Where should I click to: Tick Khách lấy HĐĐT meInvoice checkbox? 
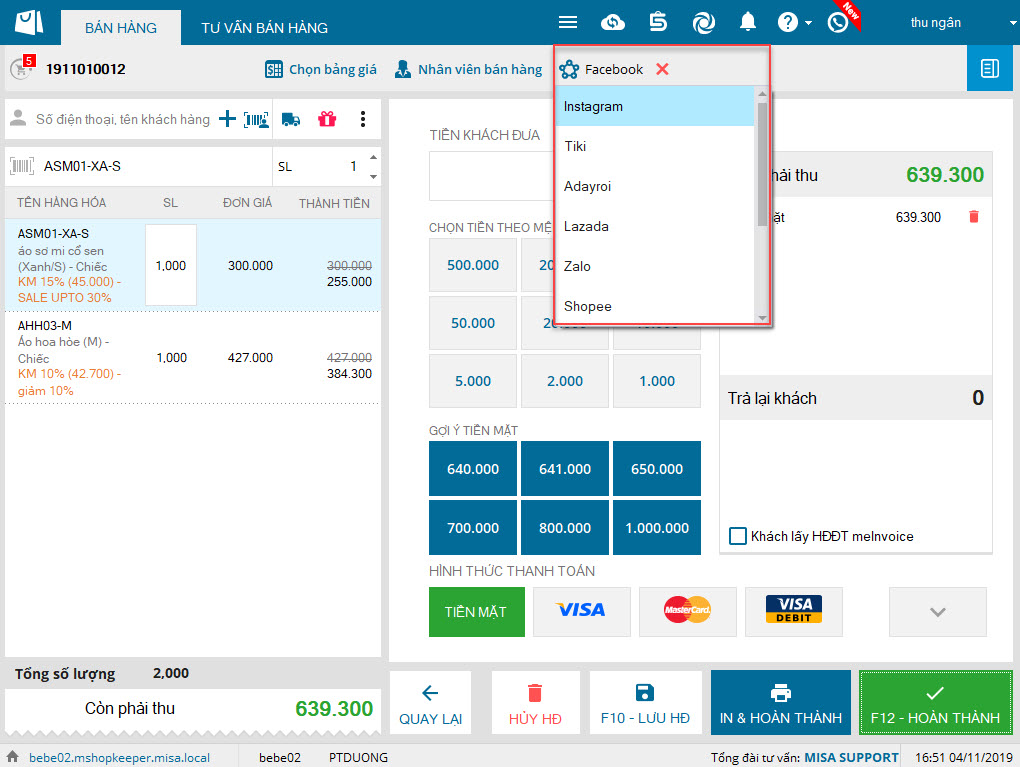738,536
